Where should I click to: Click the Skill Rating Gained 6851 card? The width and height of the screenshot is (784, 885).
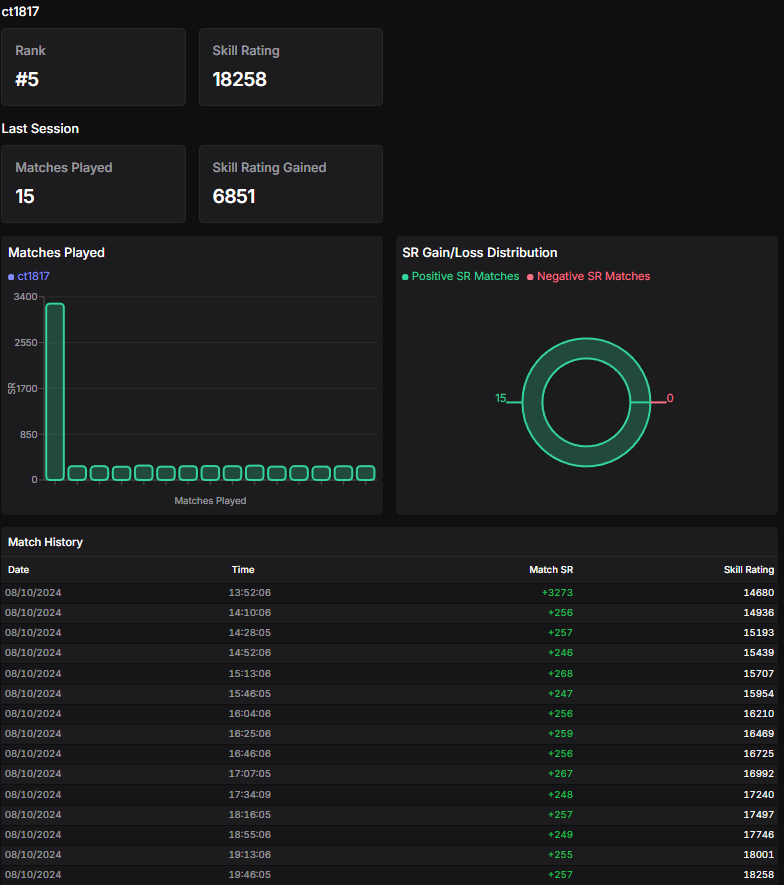291,184
